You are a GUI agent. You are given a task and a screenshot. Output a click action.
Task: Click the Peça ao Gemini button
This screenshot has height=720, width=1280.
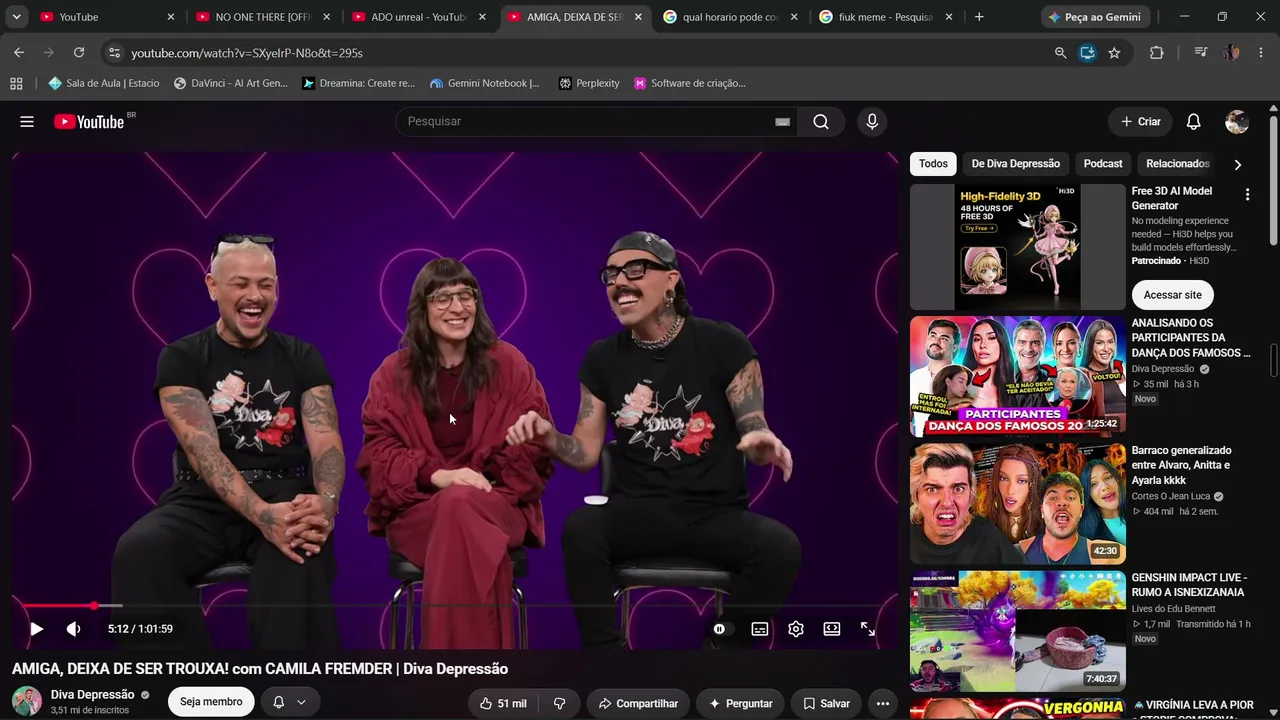pos(1094,17)
